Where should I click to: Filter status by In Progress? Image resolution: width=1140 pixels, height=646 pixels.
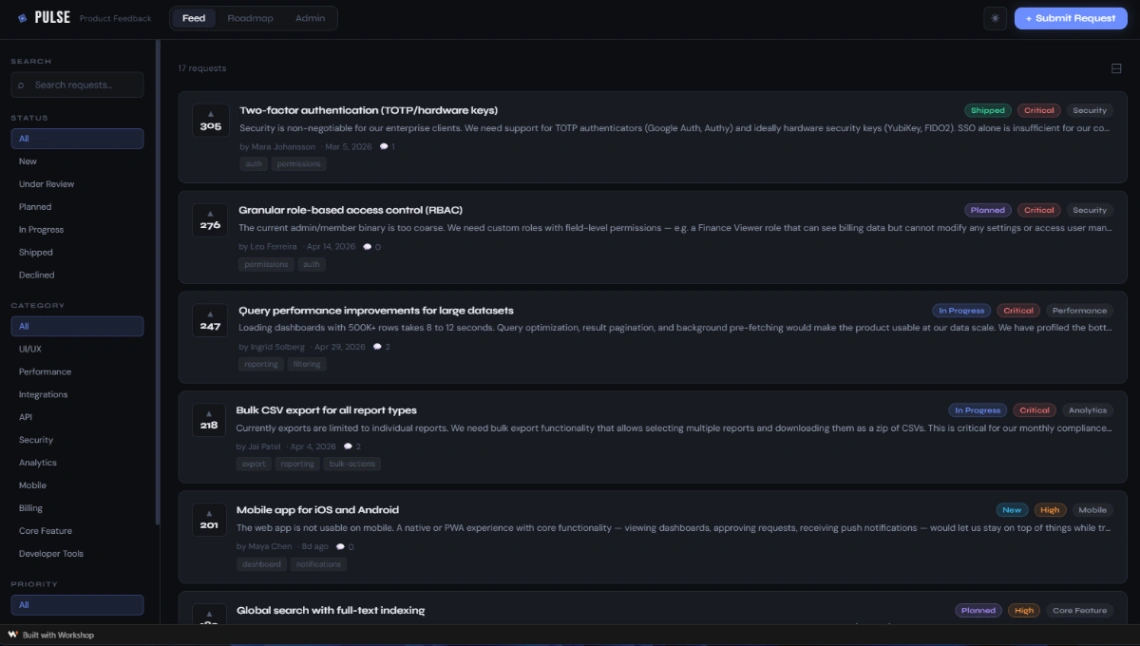77,230
